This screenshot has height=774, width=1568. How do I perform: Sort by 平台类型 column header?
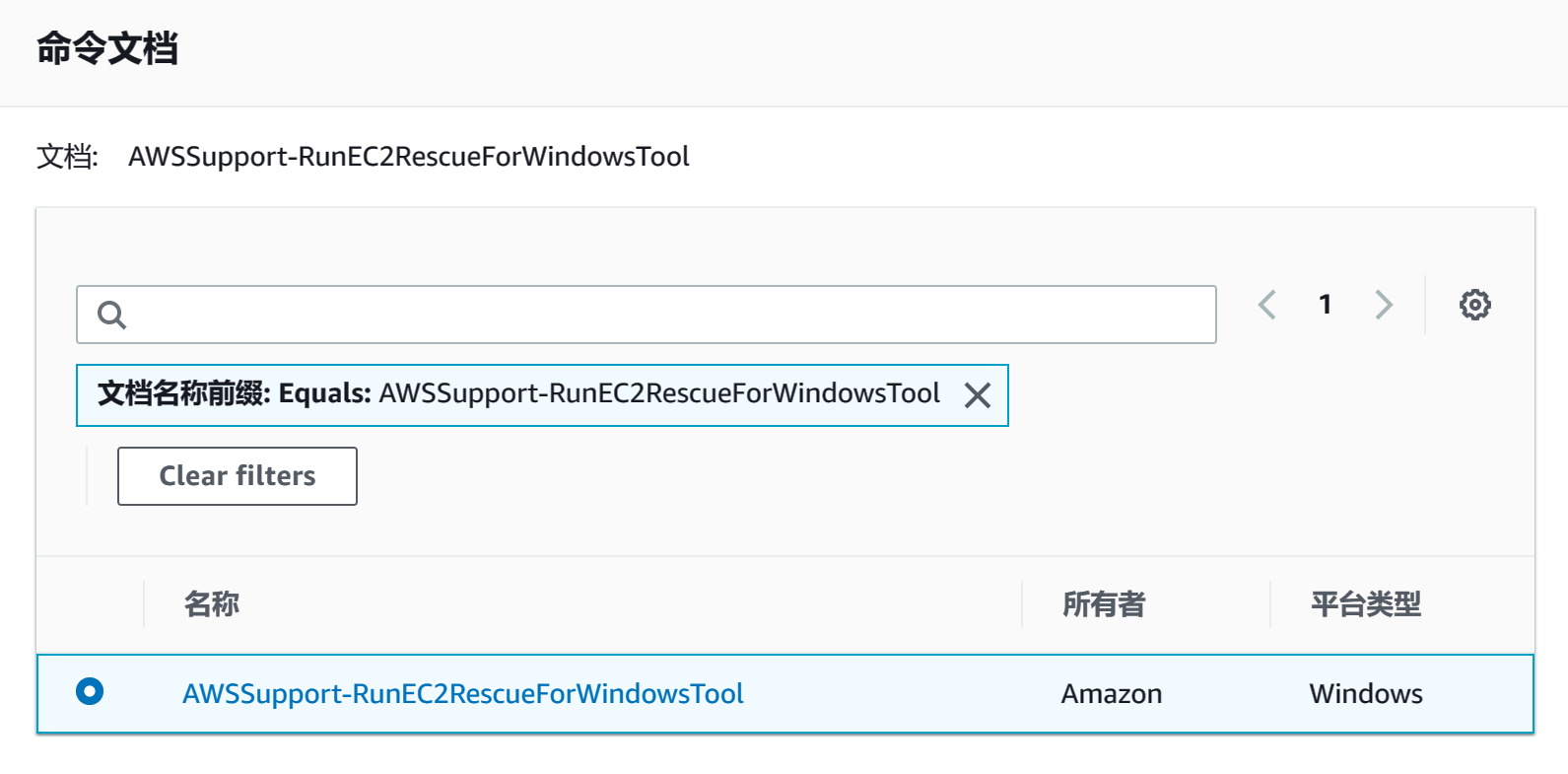[x=1366, y=604]
